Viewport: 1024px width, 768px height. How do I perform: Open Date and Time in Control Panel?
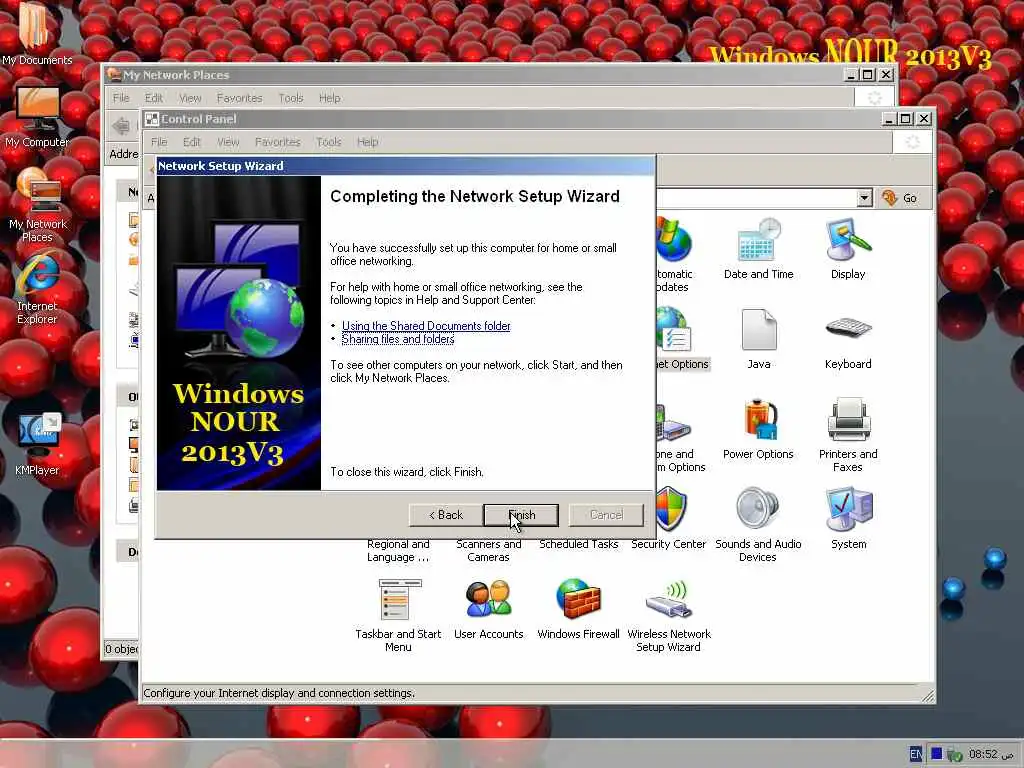pos(758,249)
